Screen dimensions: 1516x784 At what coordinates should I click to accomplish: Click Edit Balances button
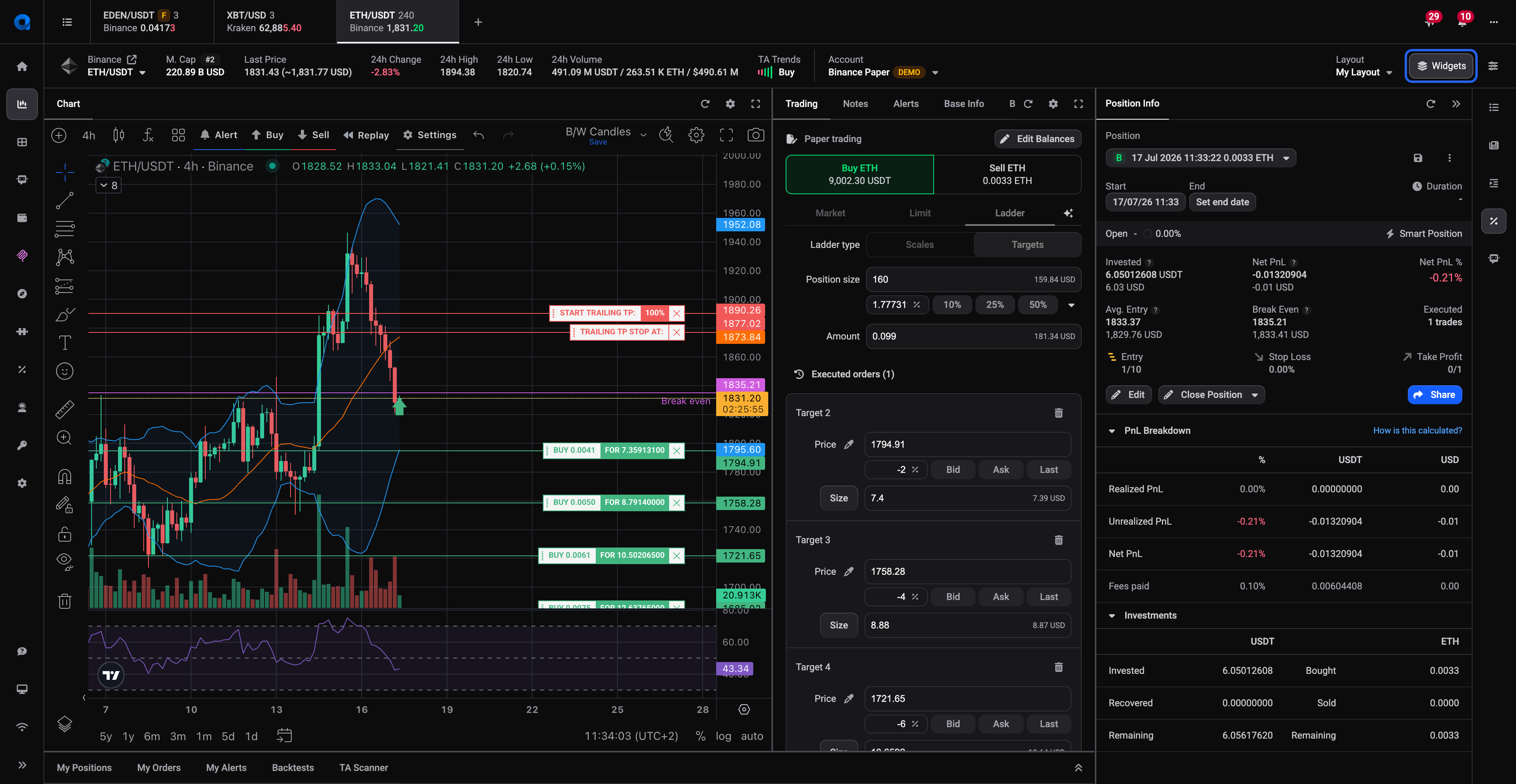coord(1038,139)
